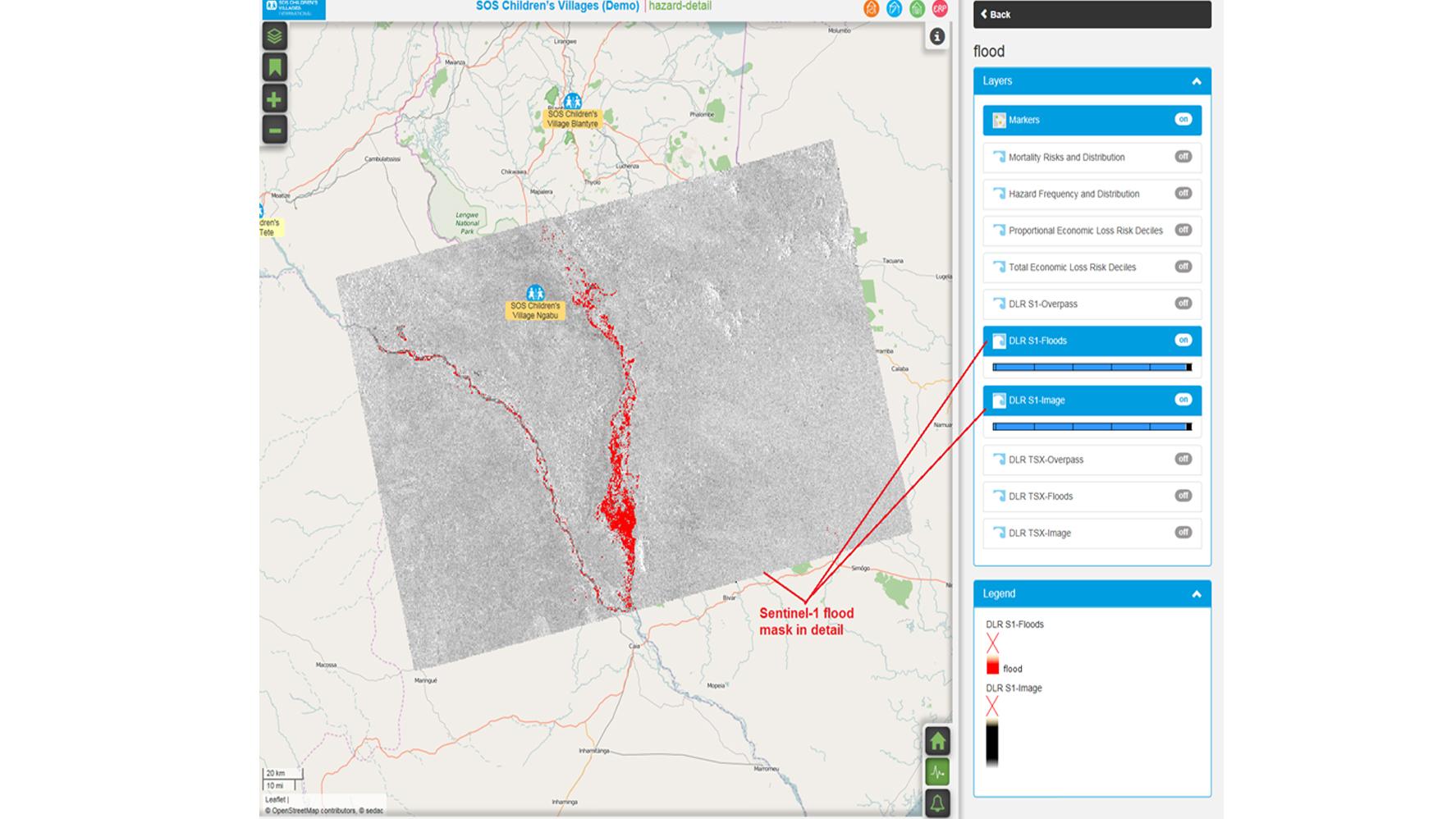This screenshot has height=819, width=1456.
Task: Click the Mortality Risks layer icon
Action: coord(999,157)
